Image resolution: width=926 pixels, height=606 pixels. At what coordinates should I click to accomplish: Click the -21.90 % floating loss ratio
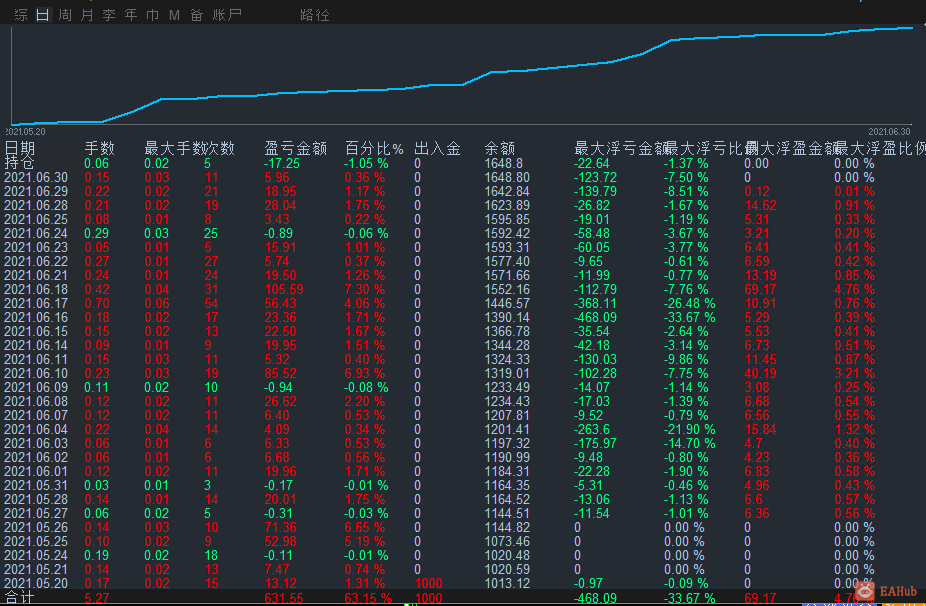(x=689, y=429)
